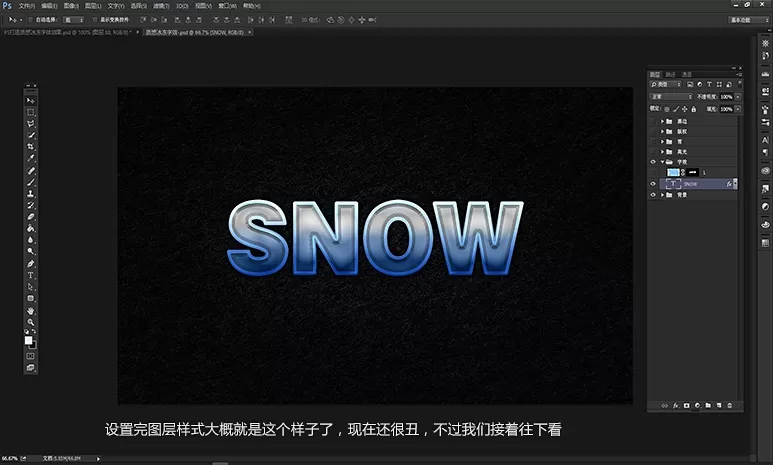Select the Crop tool

[31, 146]
